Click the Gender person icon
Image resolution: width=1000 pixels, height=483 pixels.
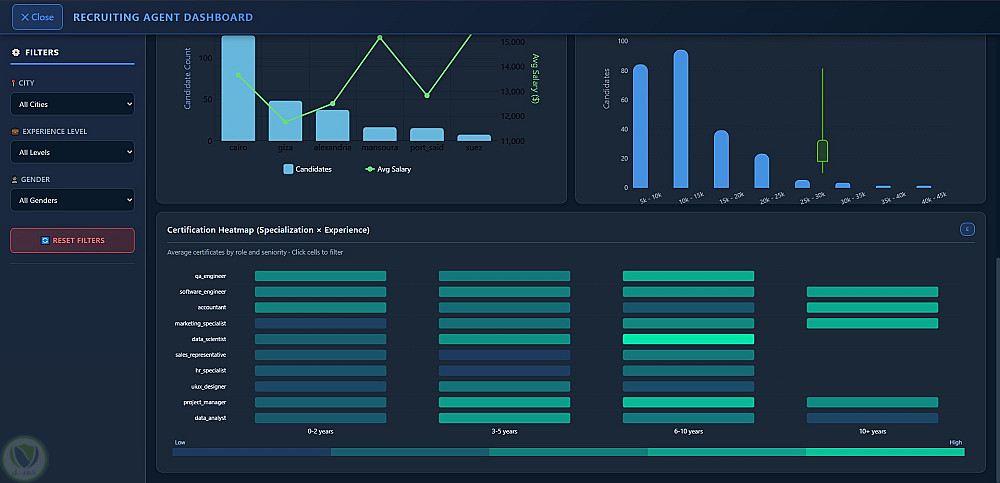tap(15, 180)
